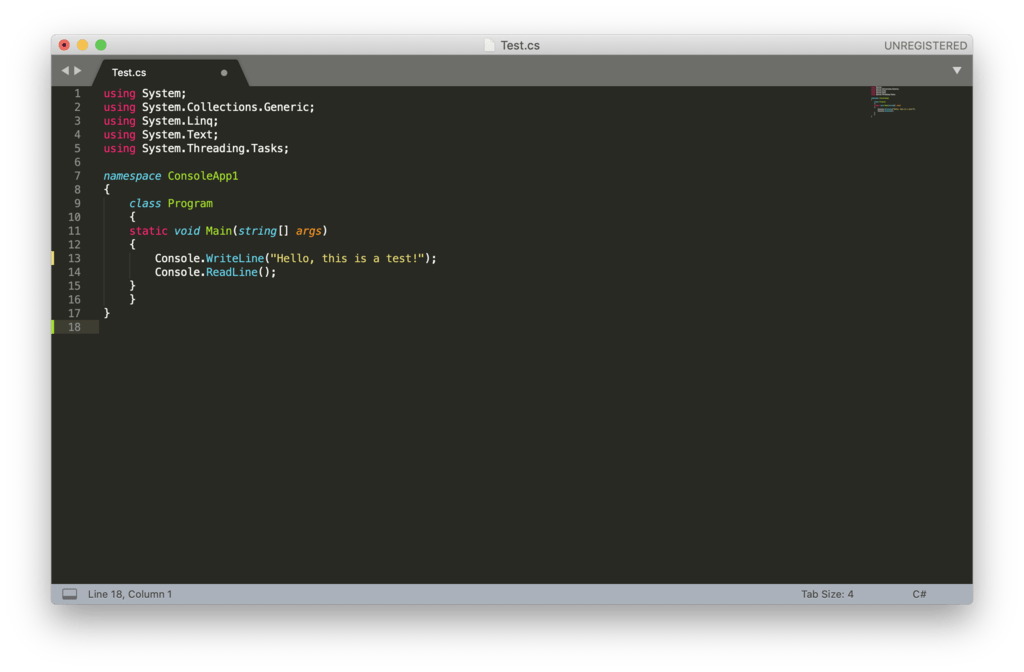Image resolution: width=1024 pixels, height=672 pixels.
Task: Click the yellow modification marker on line 13
Action: [x=54, y=257]
